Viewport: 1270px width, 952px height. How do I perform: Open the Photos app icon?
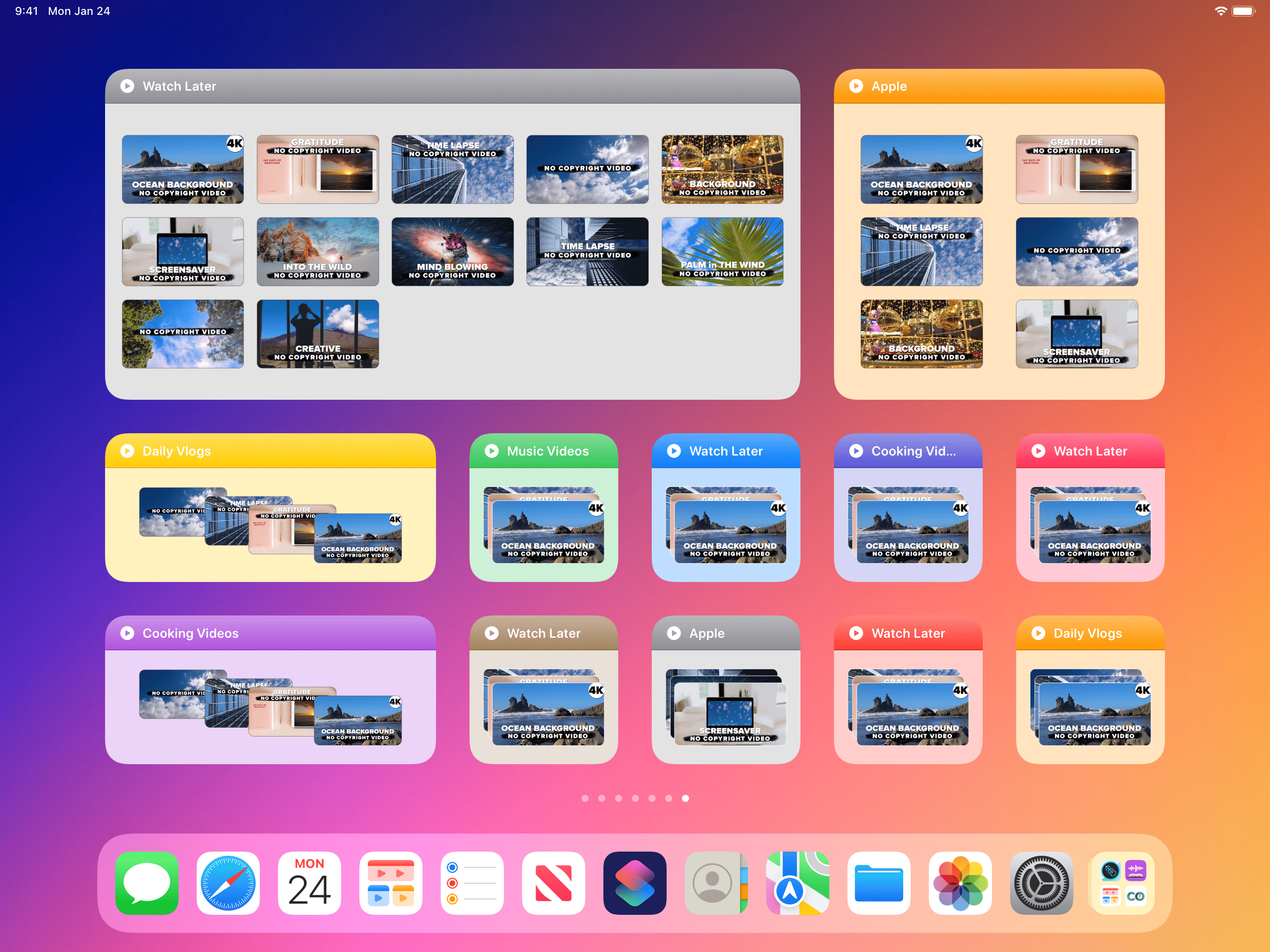960,883
